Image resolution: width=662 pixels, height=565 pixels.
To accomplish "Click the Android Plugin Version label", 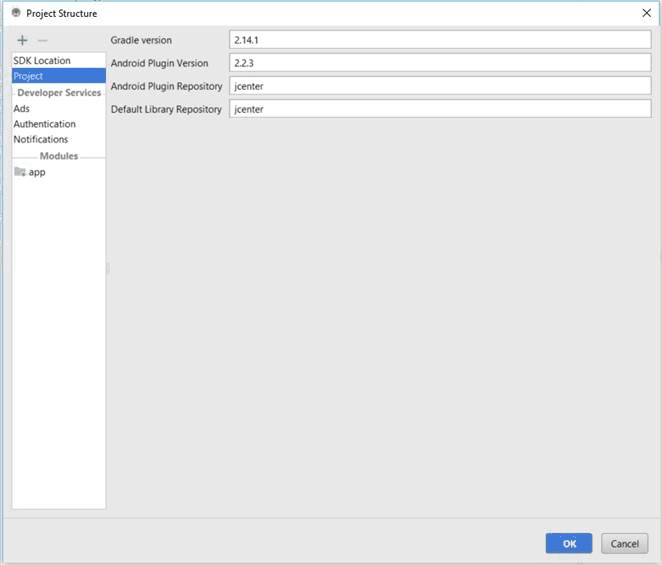I will pos(160,63).
